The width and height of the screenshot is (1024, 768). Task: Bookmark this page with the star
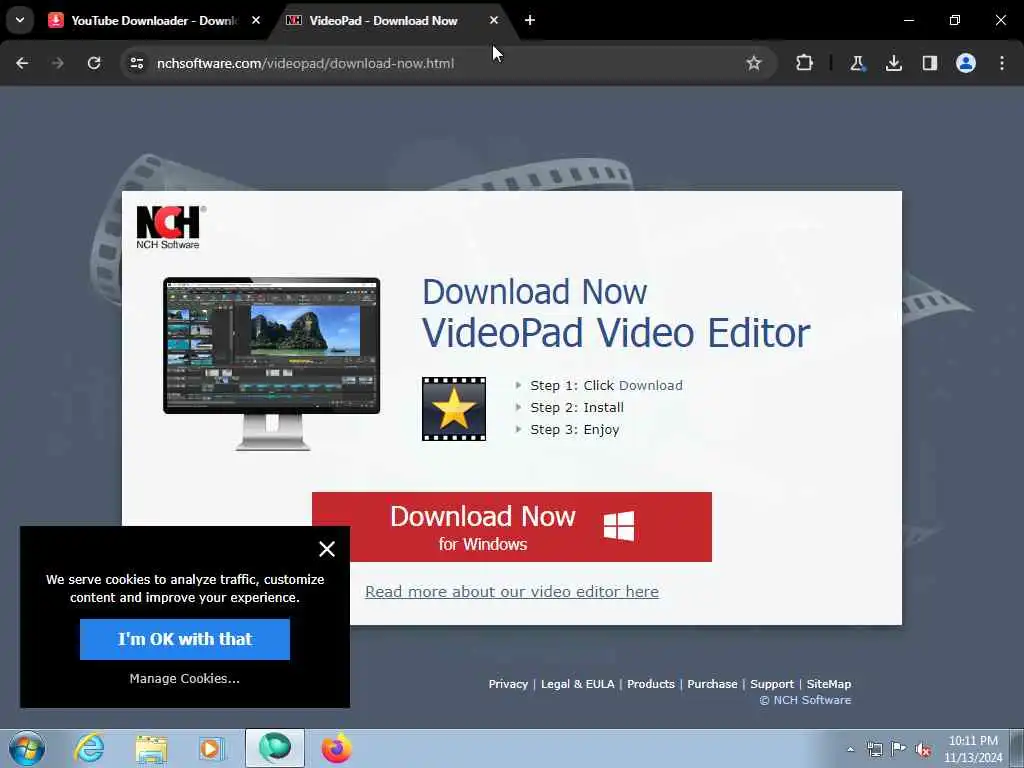point(754,63)
